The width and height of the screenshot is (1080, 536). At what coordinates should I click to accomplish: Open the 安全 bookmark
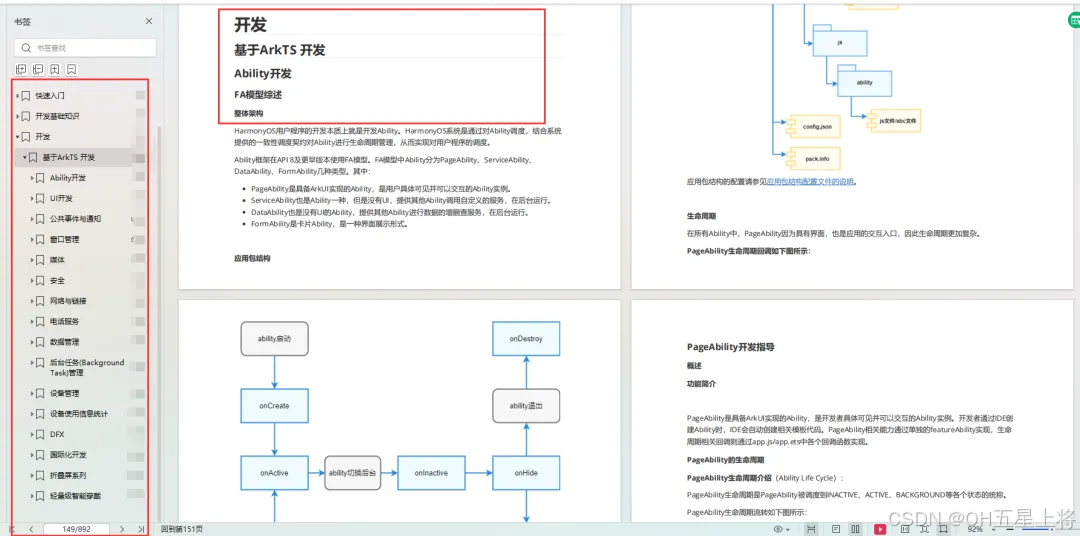(x=57, y=280)
